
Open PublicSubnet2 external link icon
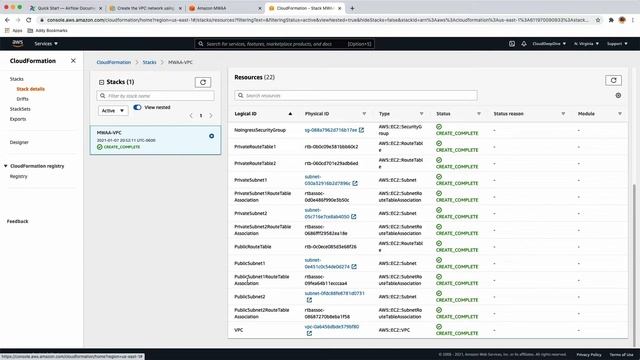[x=309, y=300]
